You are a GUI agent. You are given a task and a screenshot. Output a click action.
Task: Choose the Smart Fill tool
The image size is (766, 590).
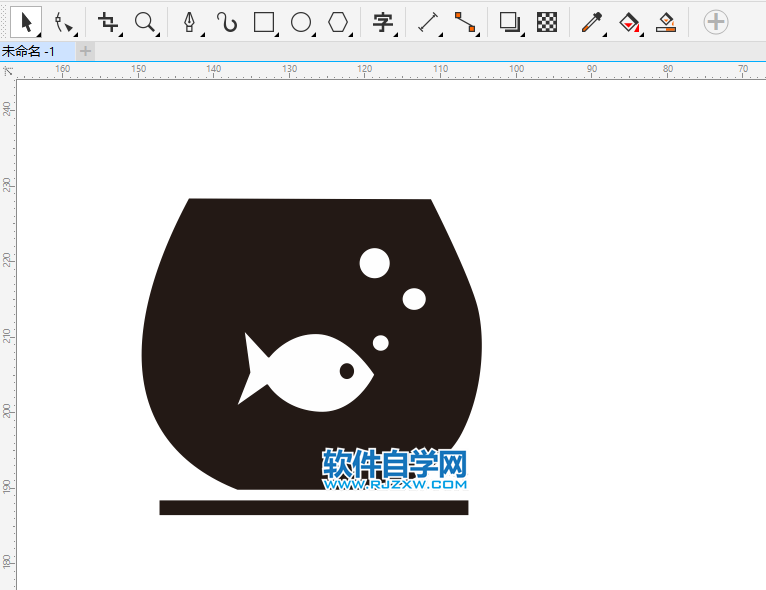666,22
